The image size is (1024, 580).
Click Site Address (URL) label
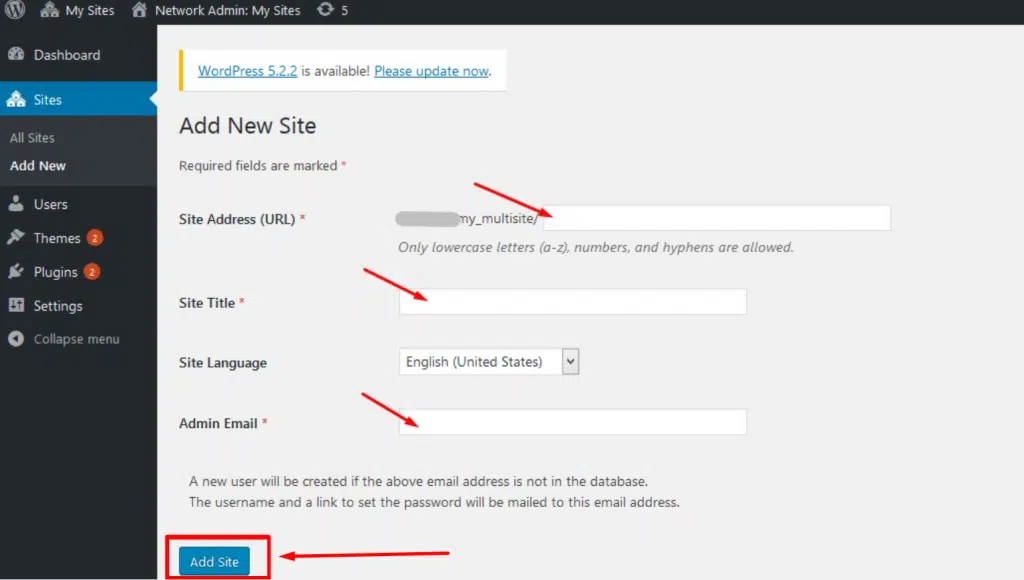237,219
